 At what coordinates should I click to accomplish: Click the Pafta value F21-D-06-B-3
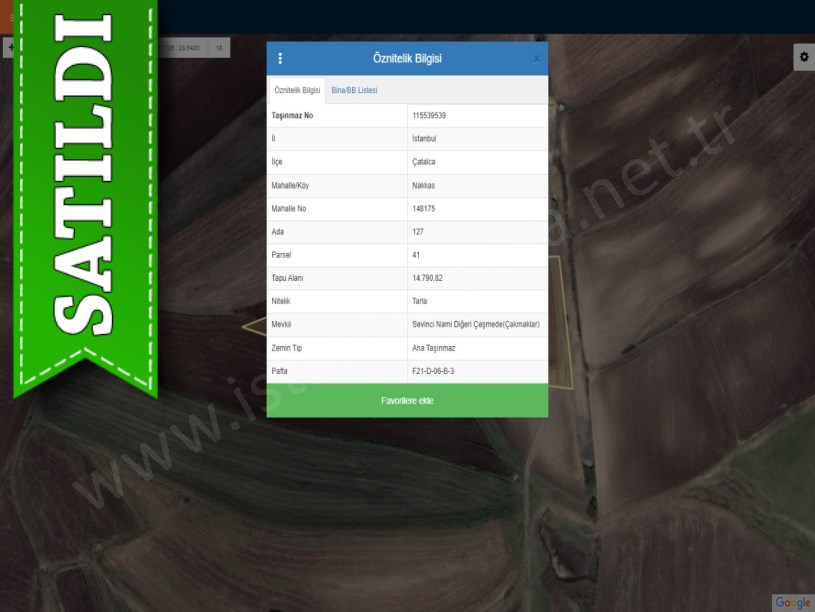pos(433,371)
